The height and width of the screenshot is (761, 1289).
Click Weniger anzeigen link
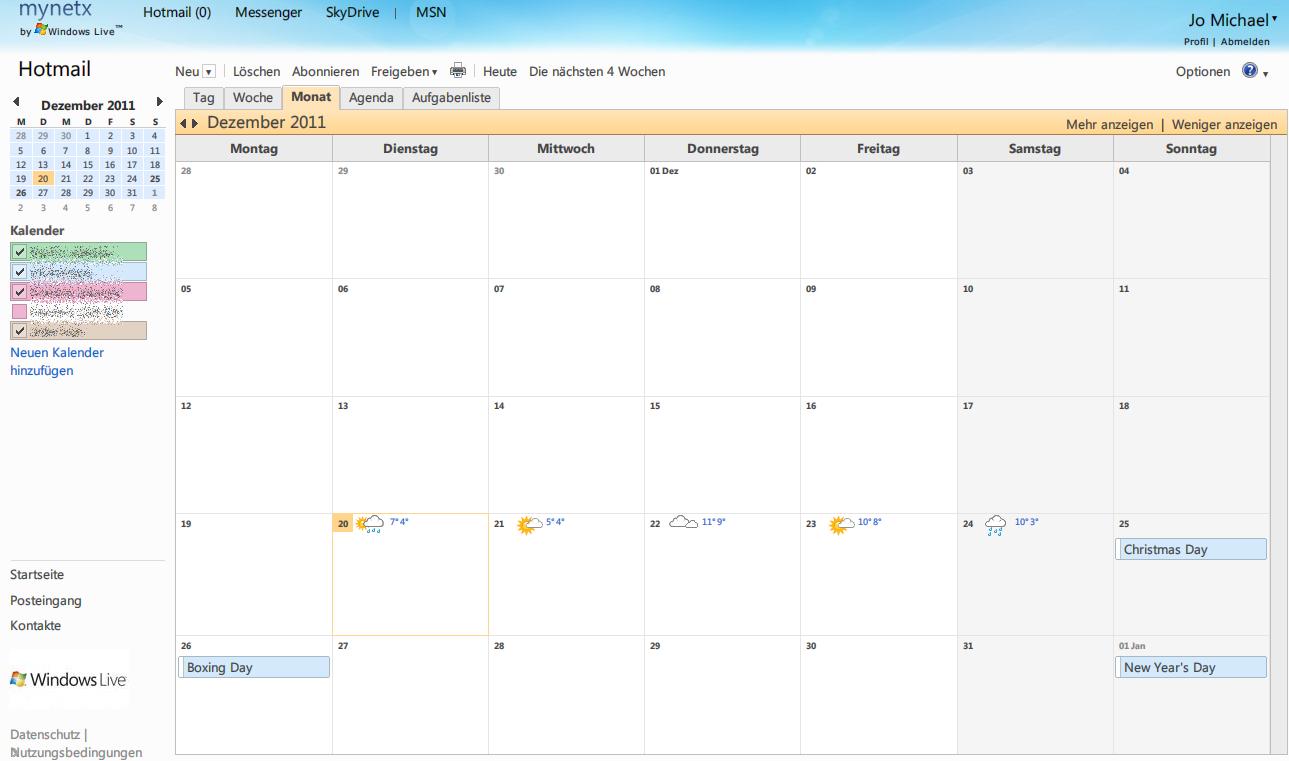pyautogui.click(x=1224, y=125)
